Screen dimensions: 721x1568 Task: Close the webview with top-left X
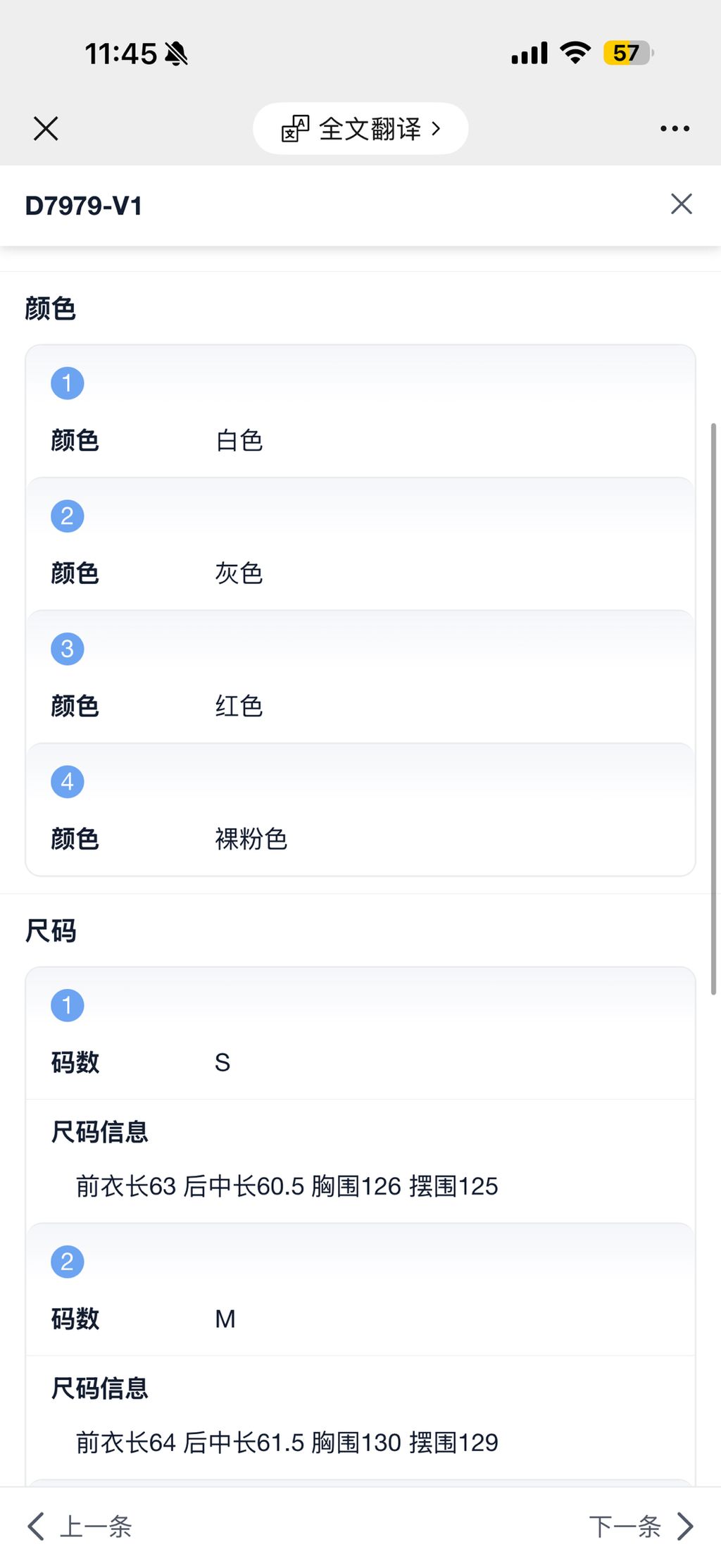(46, 129)
